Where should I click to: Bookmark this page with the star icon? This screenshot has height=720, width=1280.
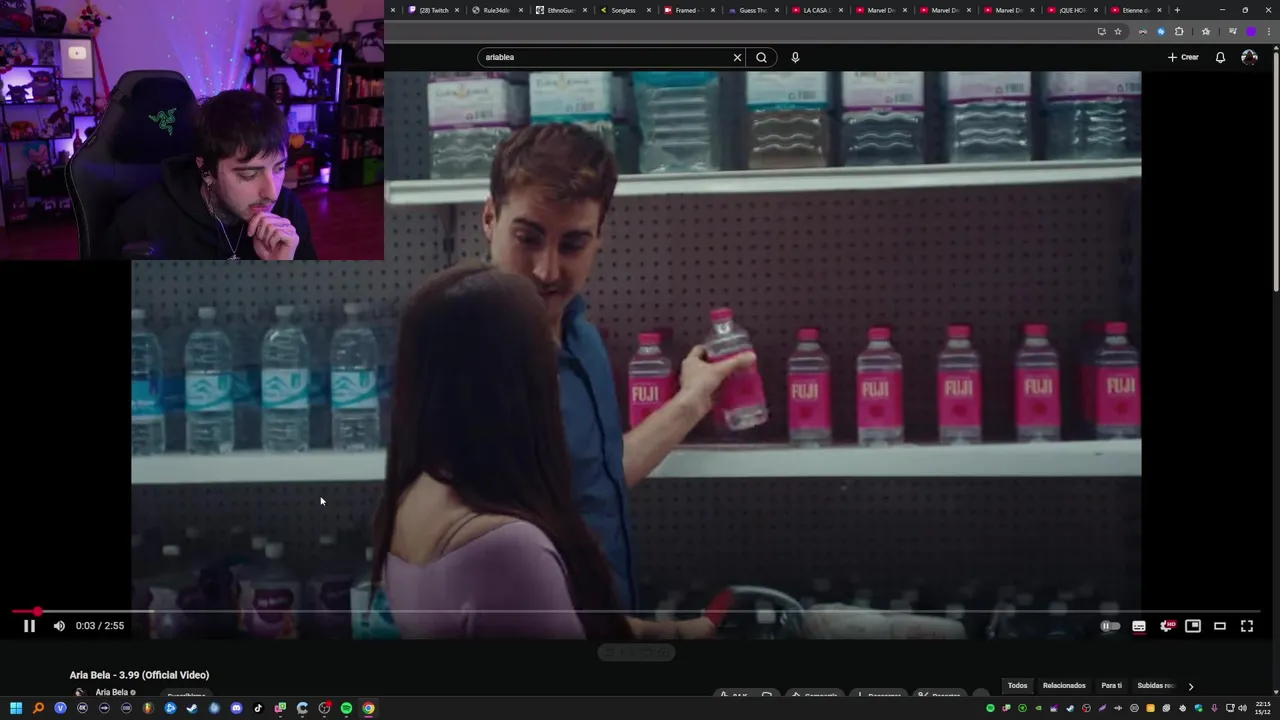click(x=1118, y=31)
